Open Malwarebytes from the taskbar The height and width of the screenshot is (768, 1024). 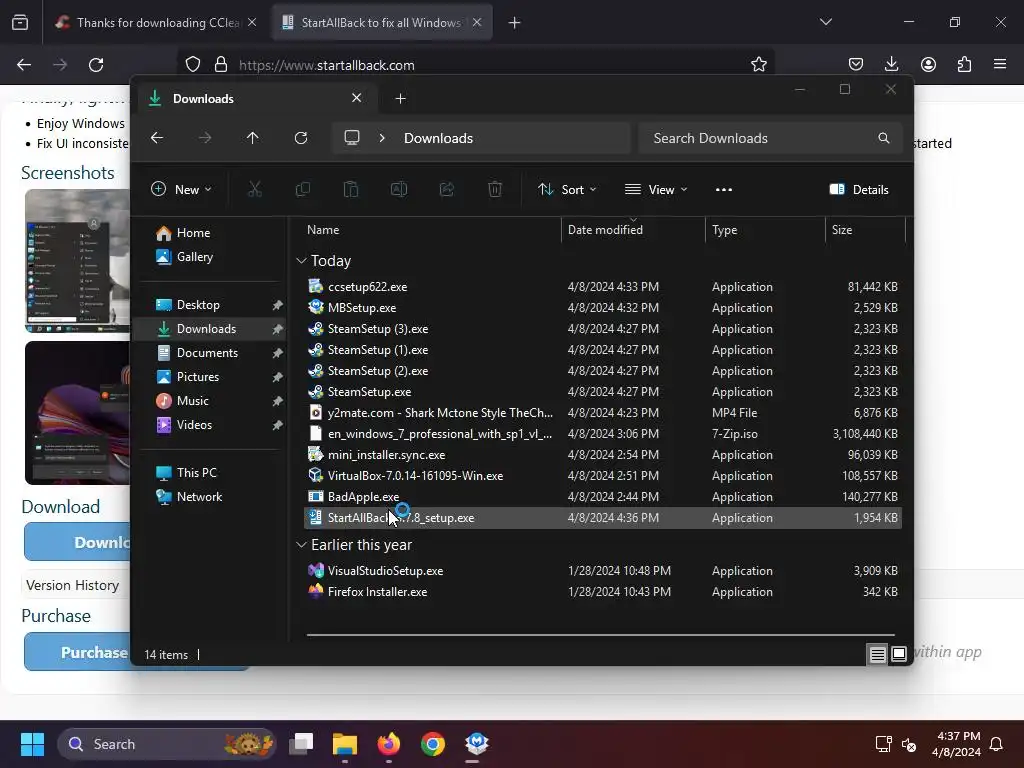tap(477, 744)
